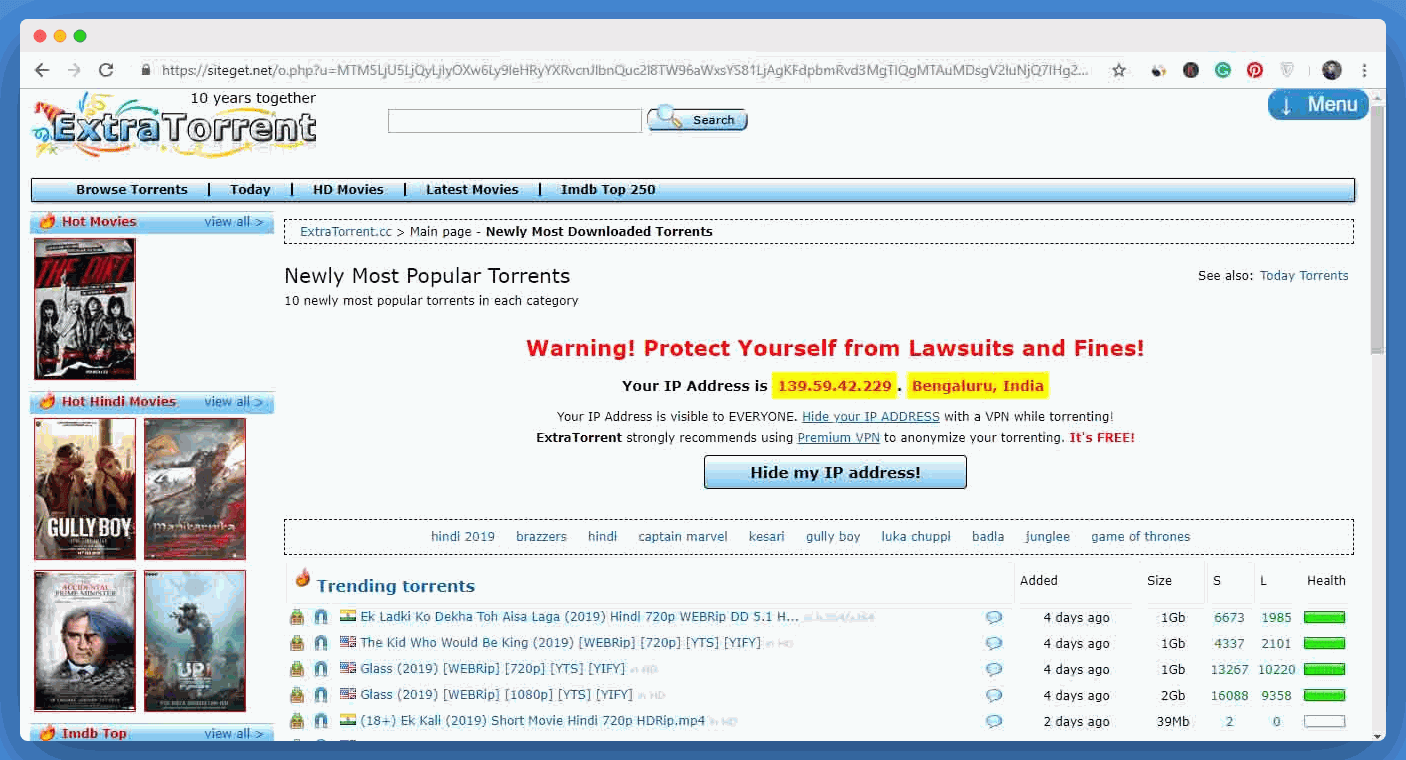Click magnet icon for Ek Kali short movie

coord(321,721)
